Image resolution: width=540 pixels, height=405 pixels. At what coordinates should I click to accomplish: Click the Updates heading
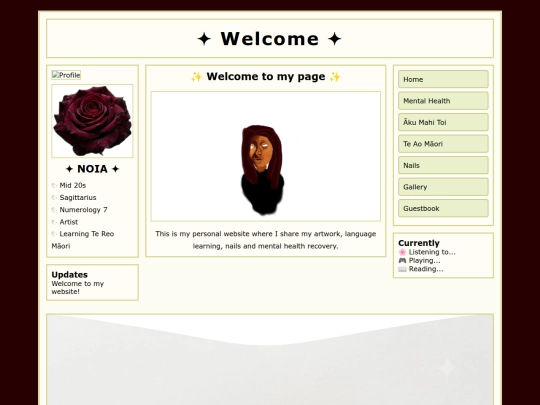[x=70, y=274]
